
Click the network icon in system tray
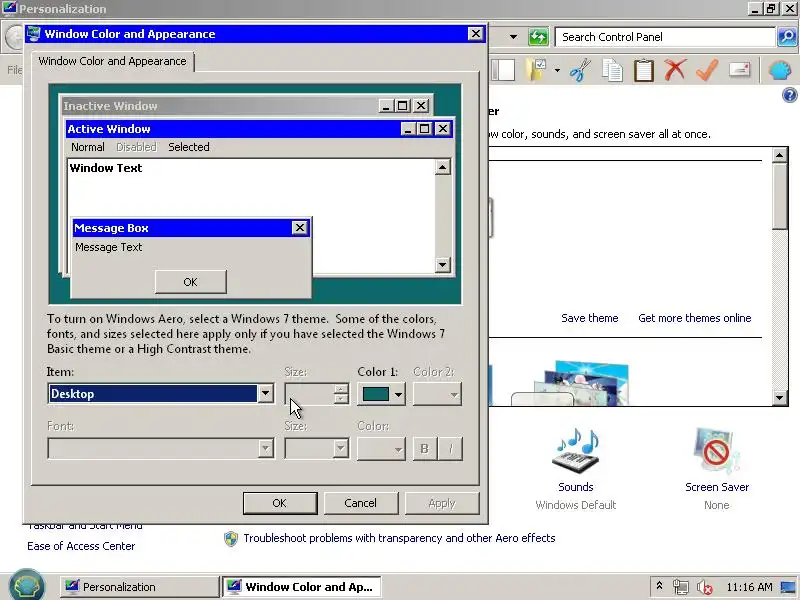[681, 587]
